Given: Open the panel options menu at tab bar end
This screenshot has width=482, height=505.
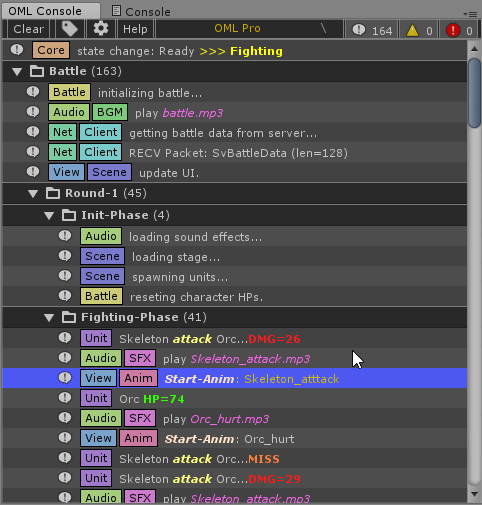Looking at the screenshot, I should click(x=470, y=14).
